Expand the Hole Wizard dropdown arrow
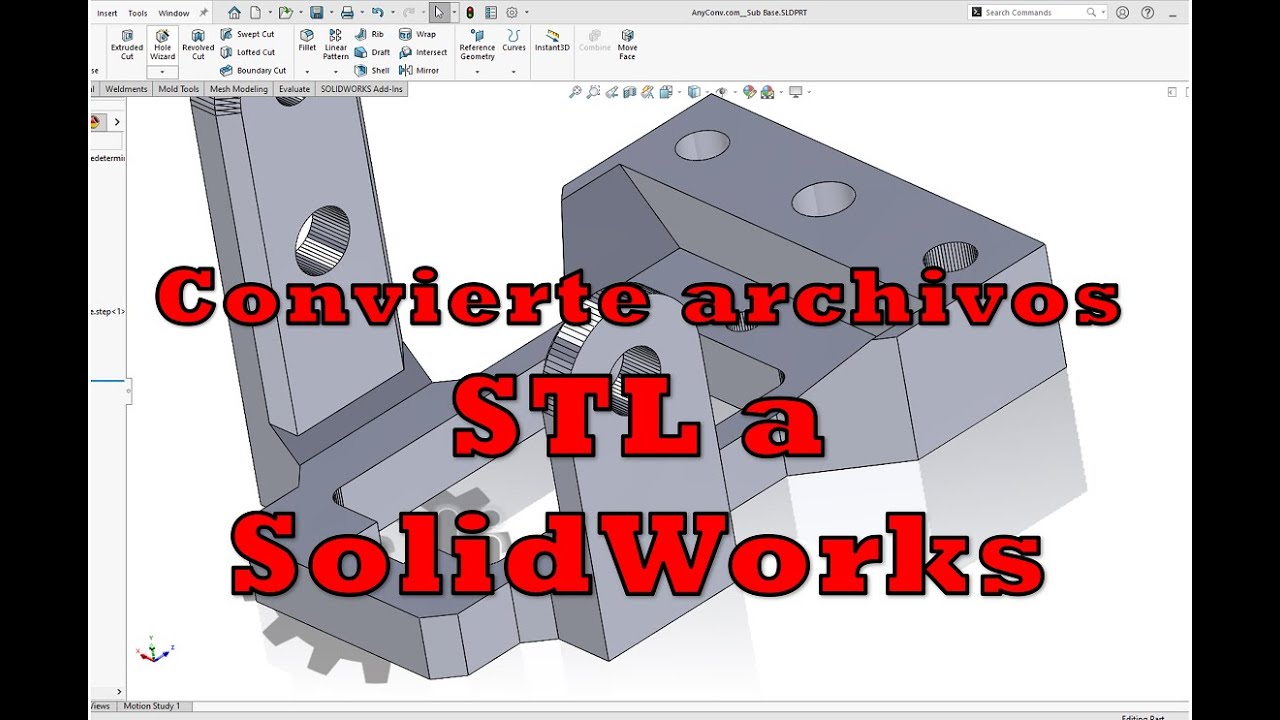Screen dimensions: 1280x720 (x=162, y=71)
